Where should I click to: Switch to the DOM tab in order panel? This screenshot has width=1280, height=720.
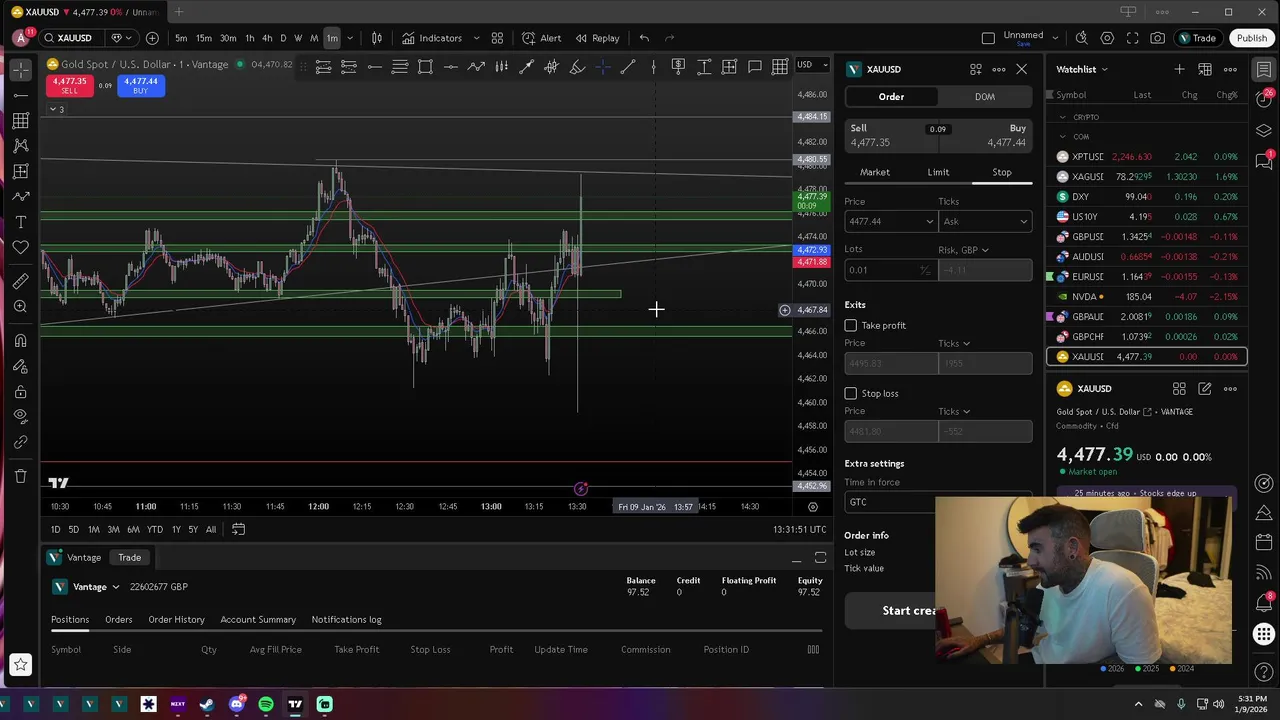(984, 97)
